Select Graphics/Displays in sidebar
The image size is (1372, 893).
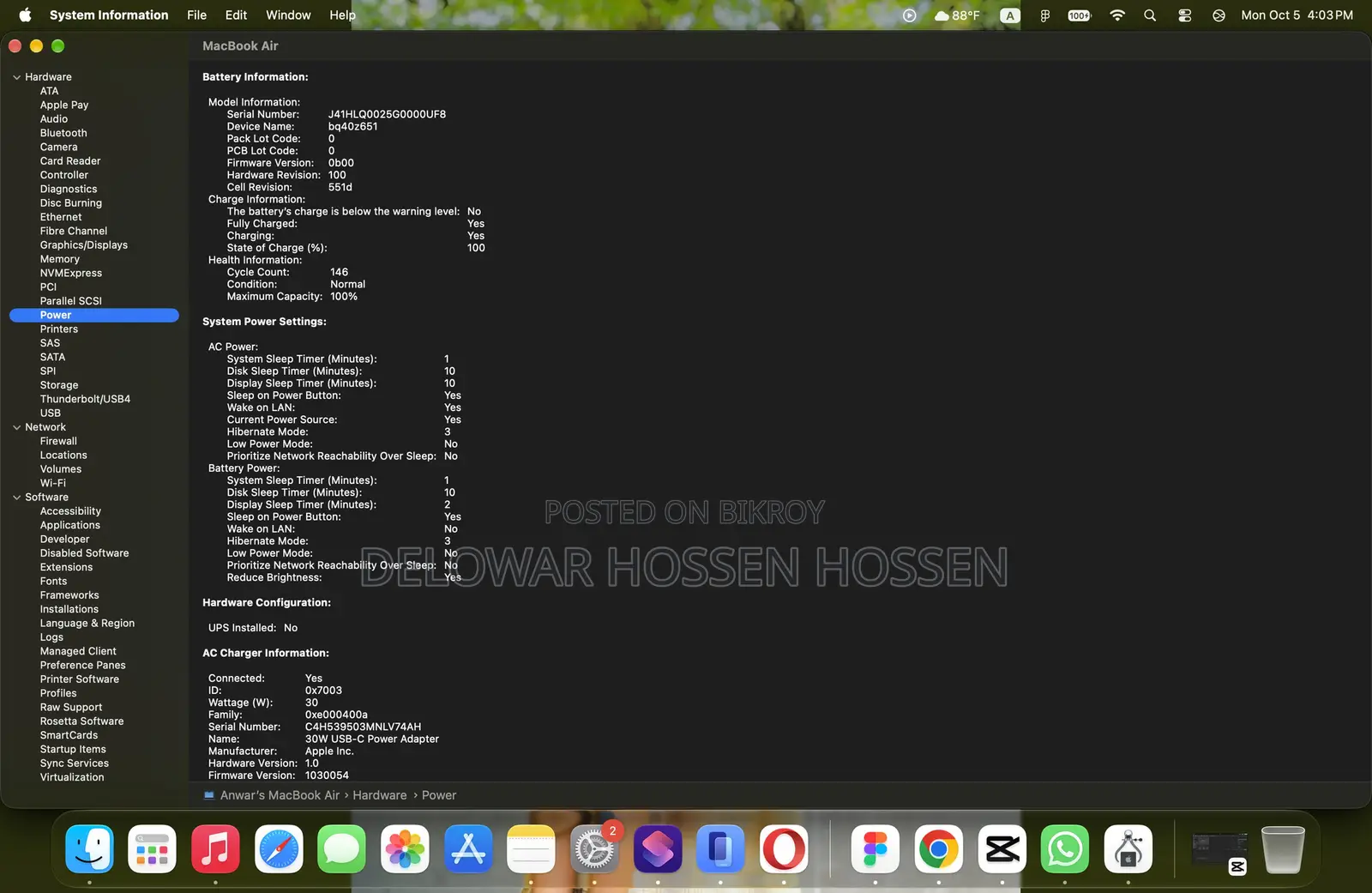coord(83,245)
